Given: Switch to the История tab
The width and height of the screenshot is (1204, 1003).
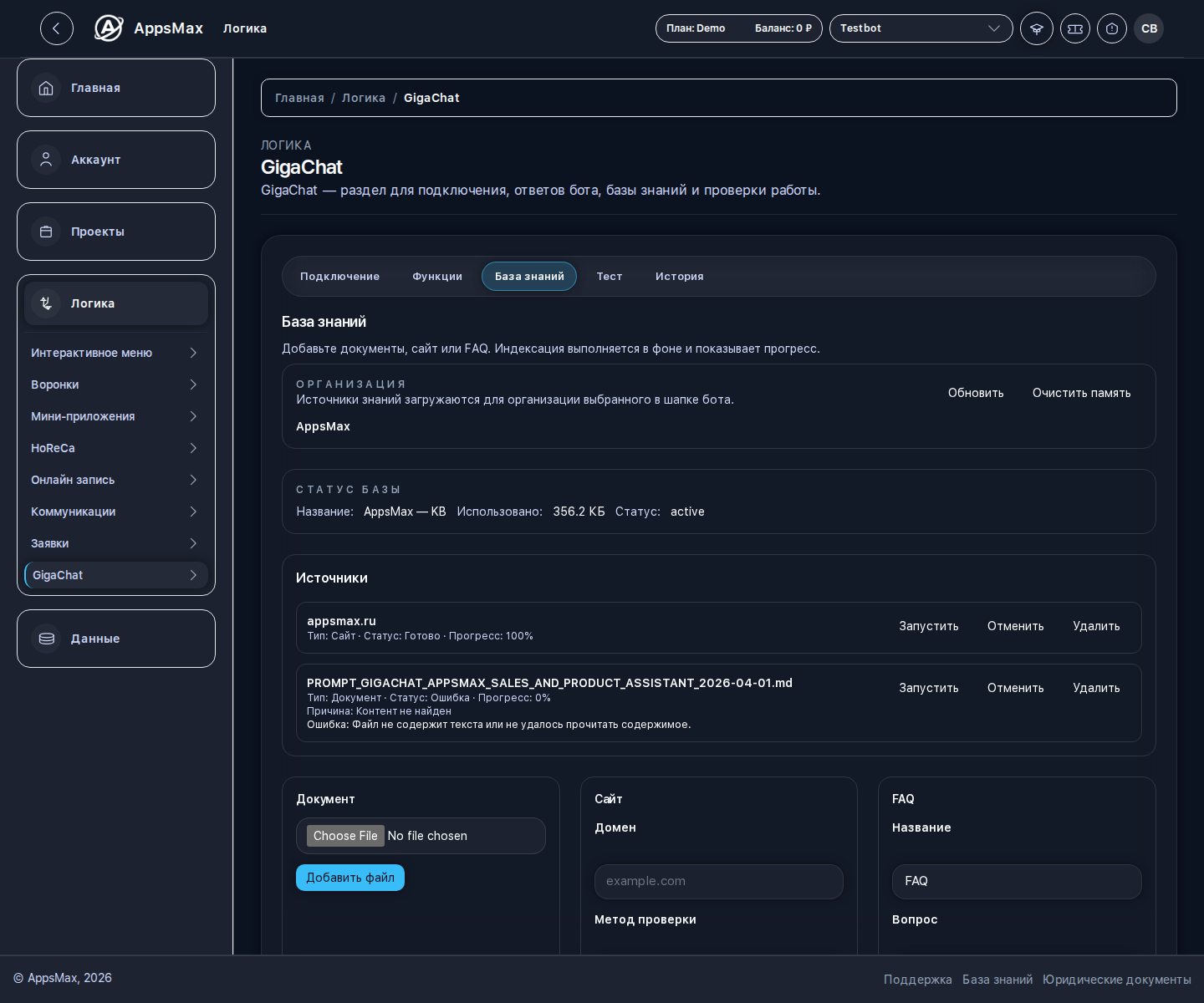Looking at the screenshot, I should (x=679, y=277).
